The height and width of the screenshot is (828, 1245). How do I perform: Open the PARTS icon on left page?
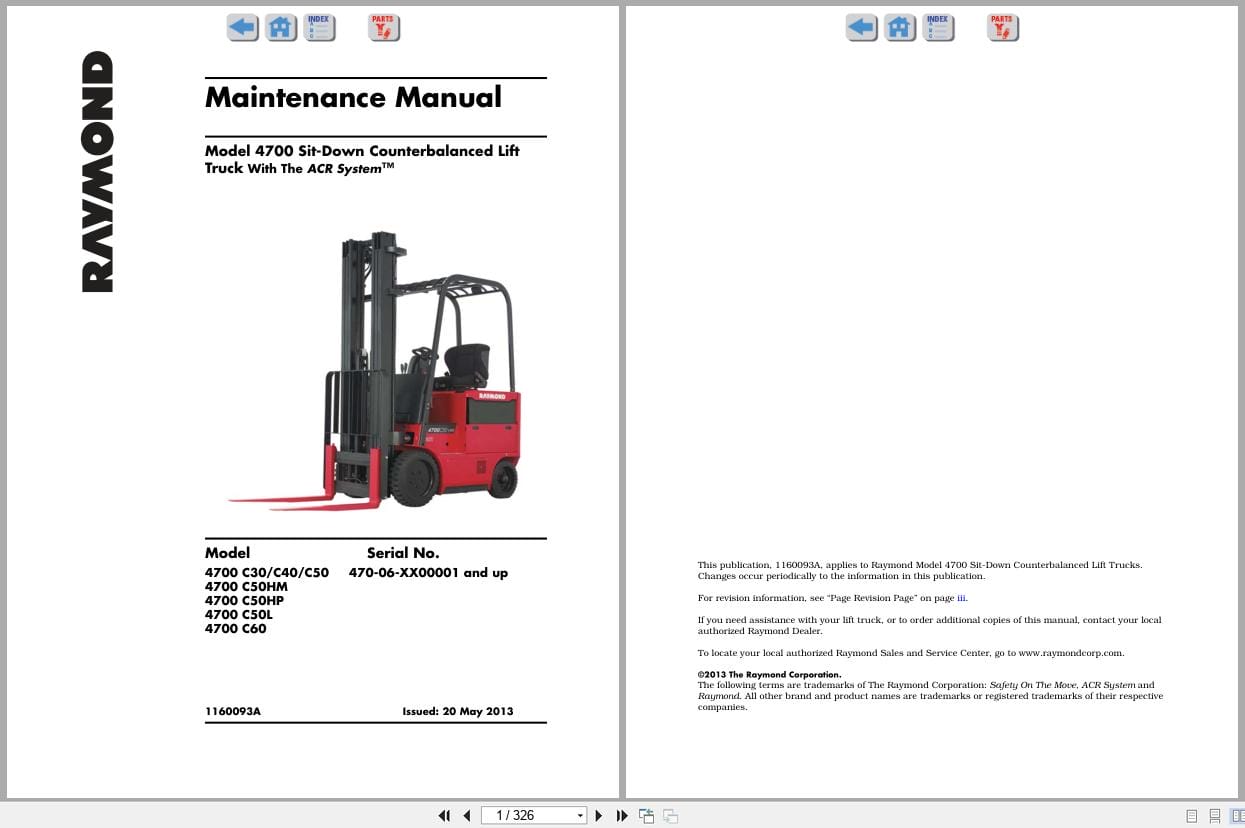coord(384,27)
